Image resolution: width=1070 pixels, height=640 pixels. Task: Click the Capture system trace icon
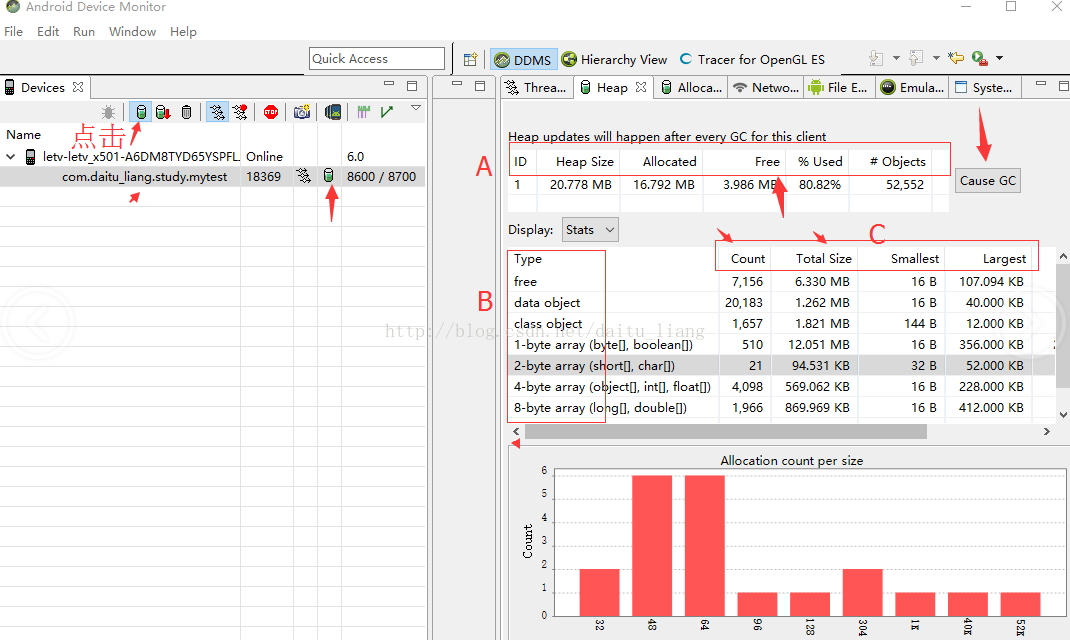(x=363, y=112)
